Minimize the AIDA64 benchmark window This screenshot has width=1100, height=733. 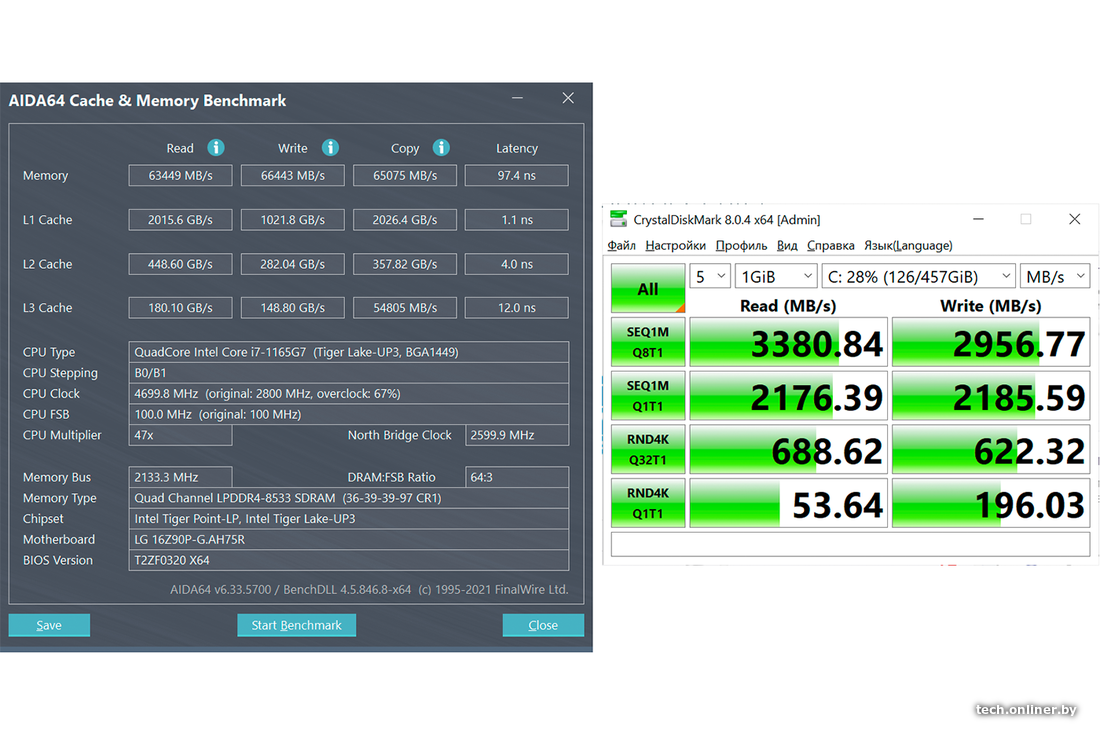point(518,98)
